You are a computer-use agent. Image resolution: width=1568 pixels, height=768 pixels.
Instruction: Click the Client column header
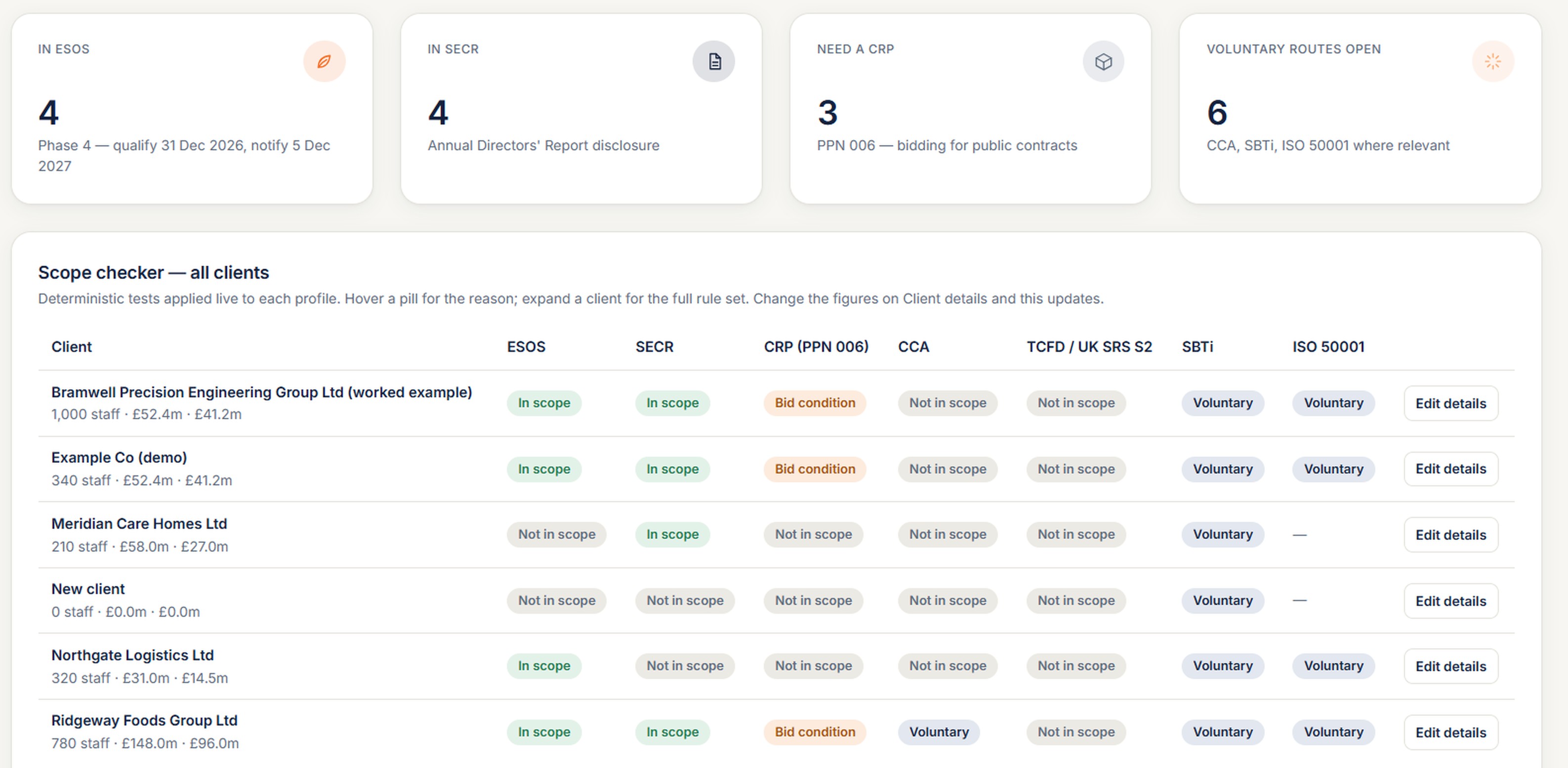(71, 346)
